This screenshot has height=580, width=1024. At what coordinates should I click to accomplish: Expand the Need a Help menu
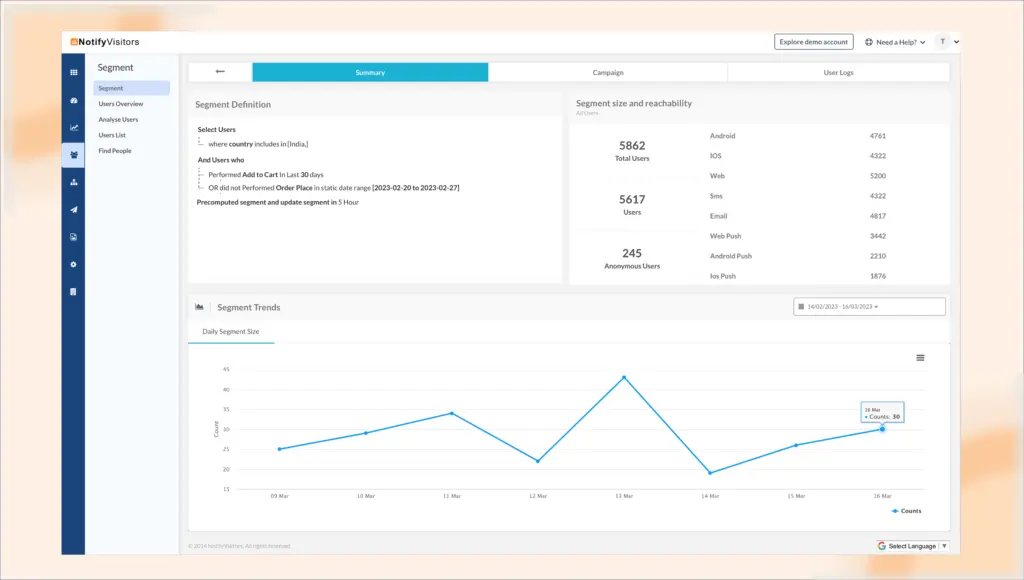click(x=895, y=42)
